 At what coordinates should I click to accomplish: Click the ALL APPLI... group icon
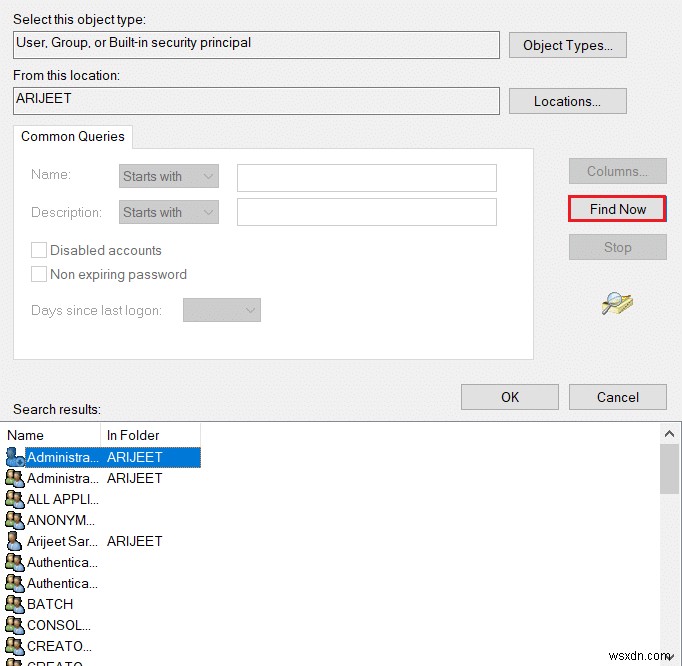click(15, 499)
